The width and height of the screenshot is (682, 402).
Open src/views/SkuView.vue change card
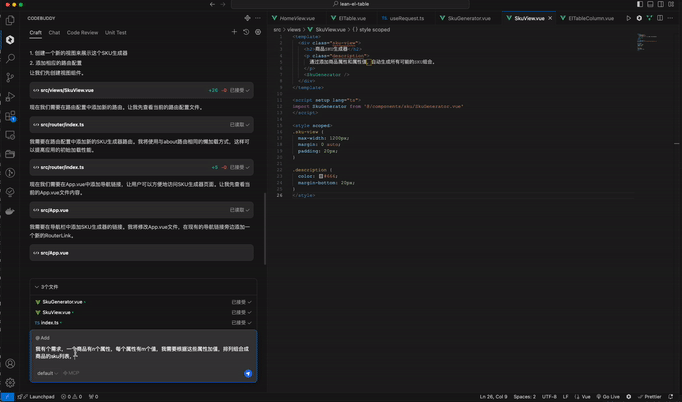[142, 90]
